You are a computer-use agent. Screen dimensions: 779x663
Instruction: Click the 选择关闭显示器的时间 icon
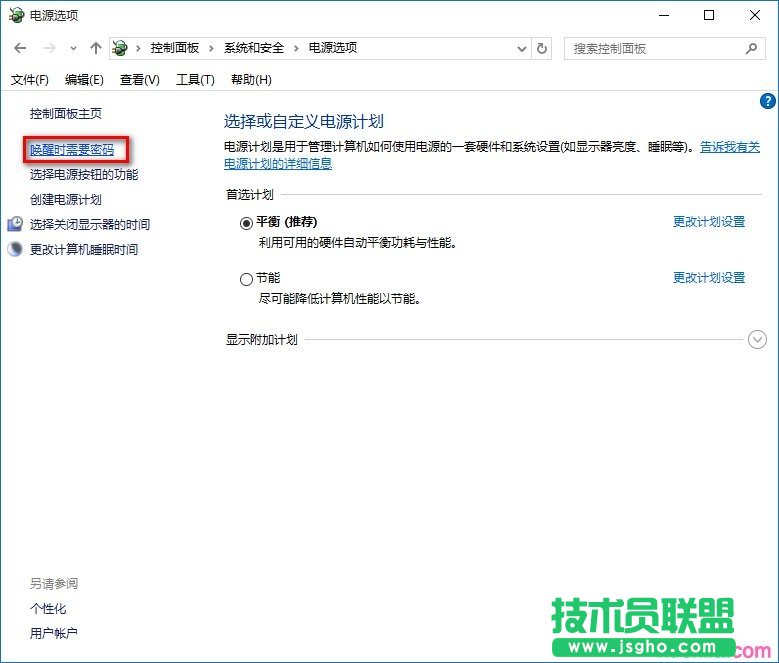tap(15, 224)
